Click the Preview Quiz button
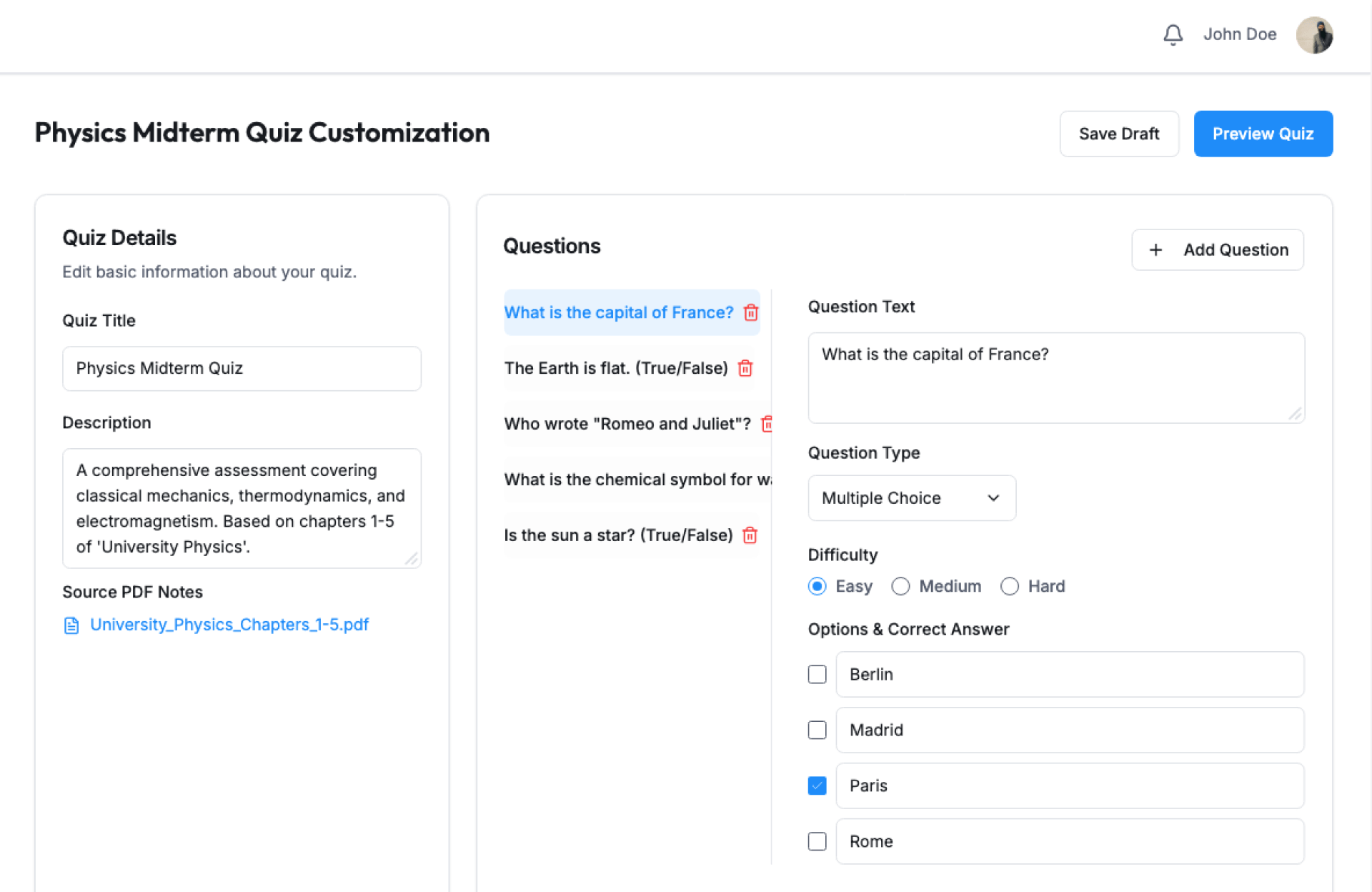 (1263, 134)
